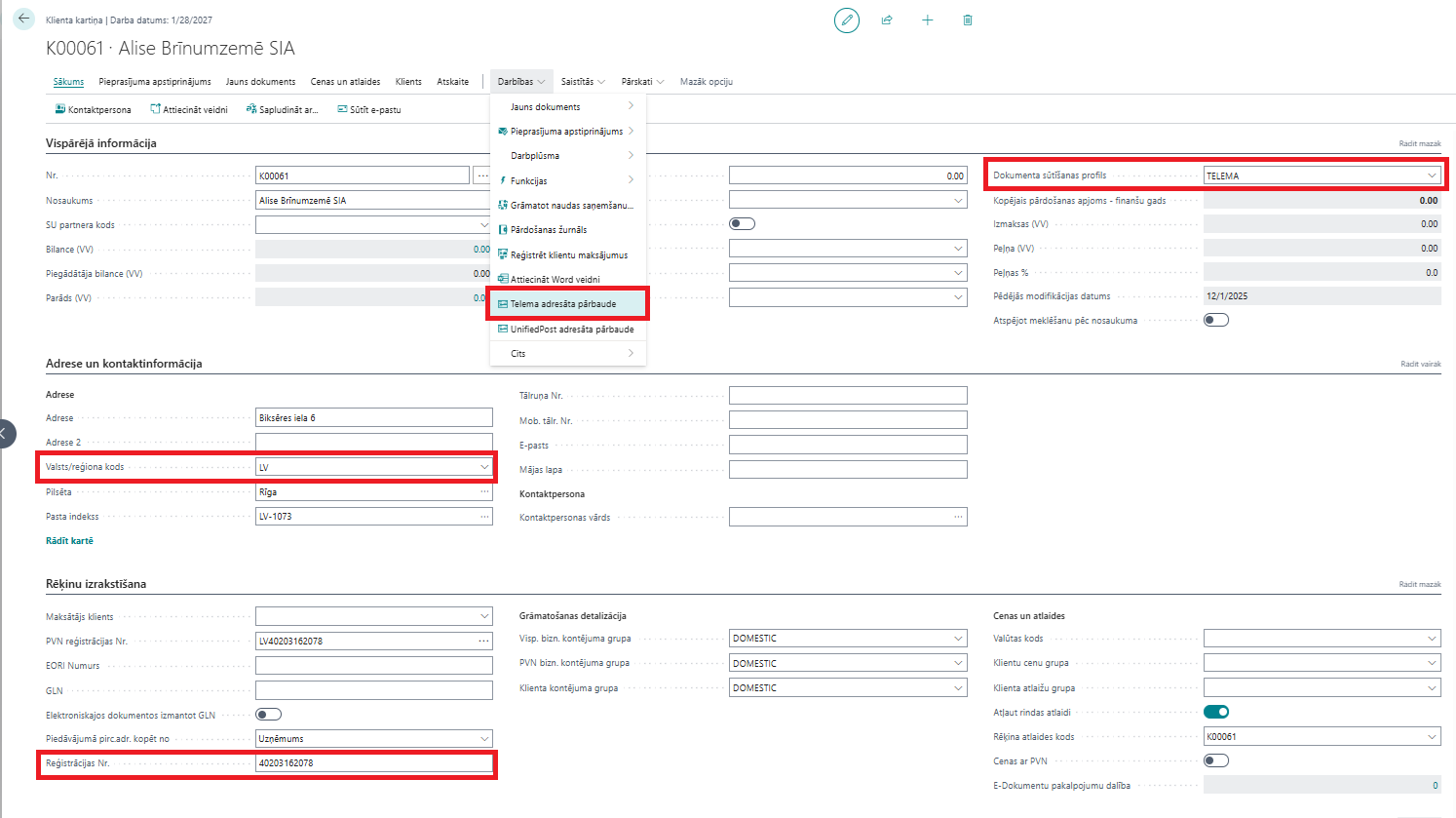Open the Cenas un atlaides tab
The image size is (1456, 818).
[x=345, y=82]
